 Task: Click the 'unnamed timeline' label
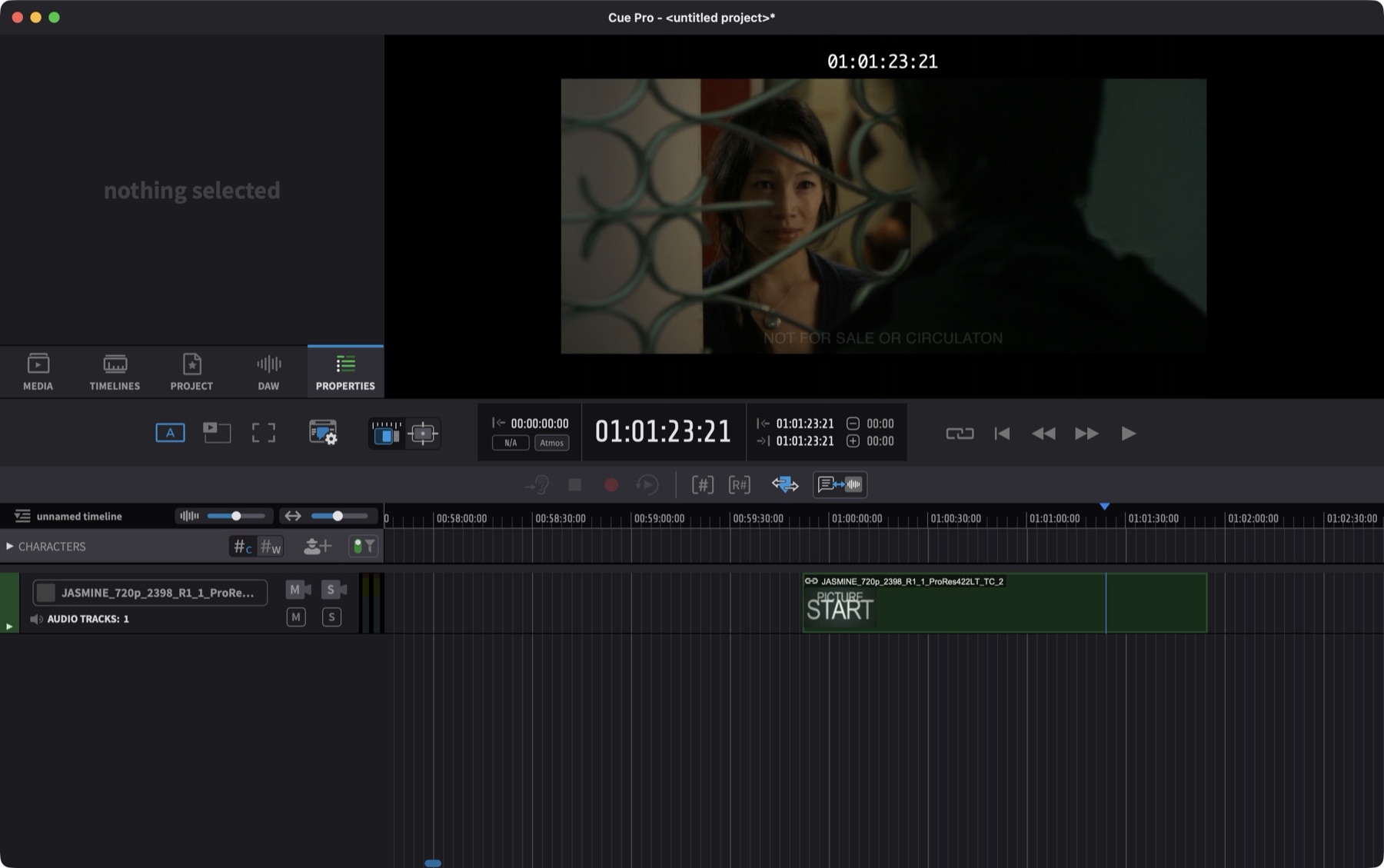79,517
